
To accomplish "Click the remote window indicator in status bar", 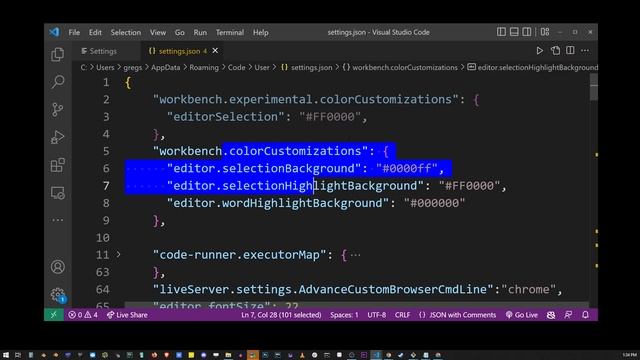I will [53, 315].
